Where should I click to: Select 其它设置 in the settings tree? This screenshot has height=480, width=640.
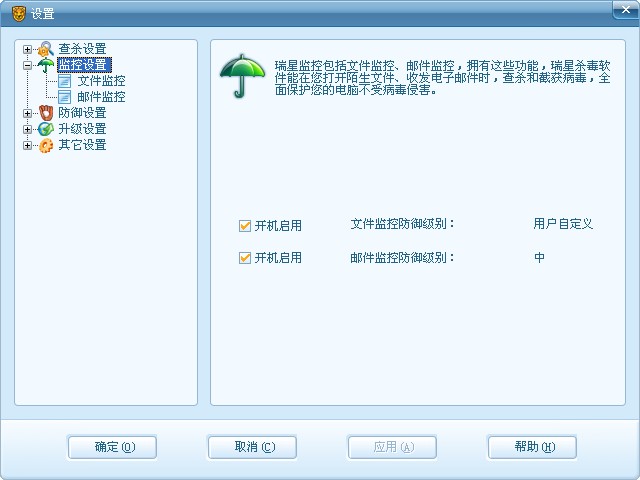(x=82, y=145)
